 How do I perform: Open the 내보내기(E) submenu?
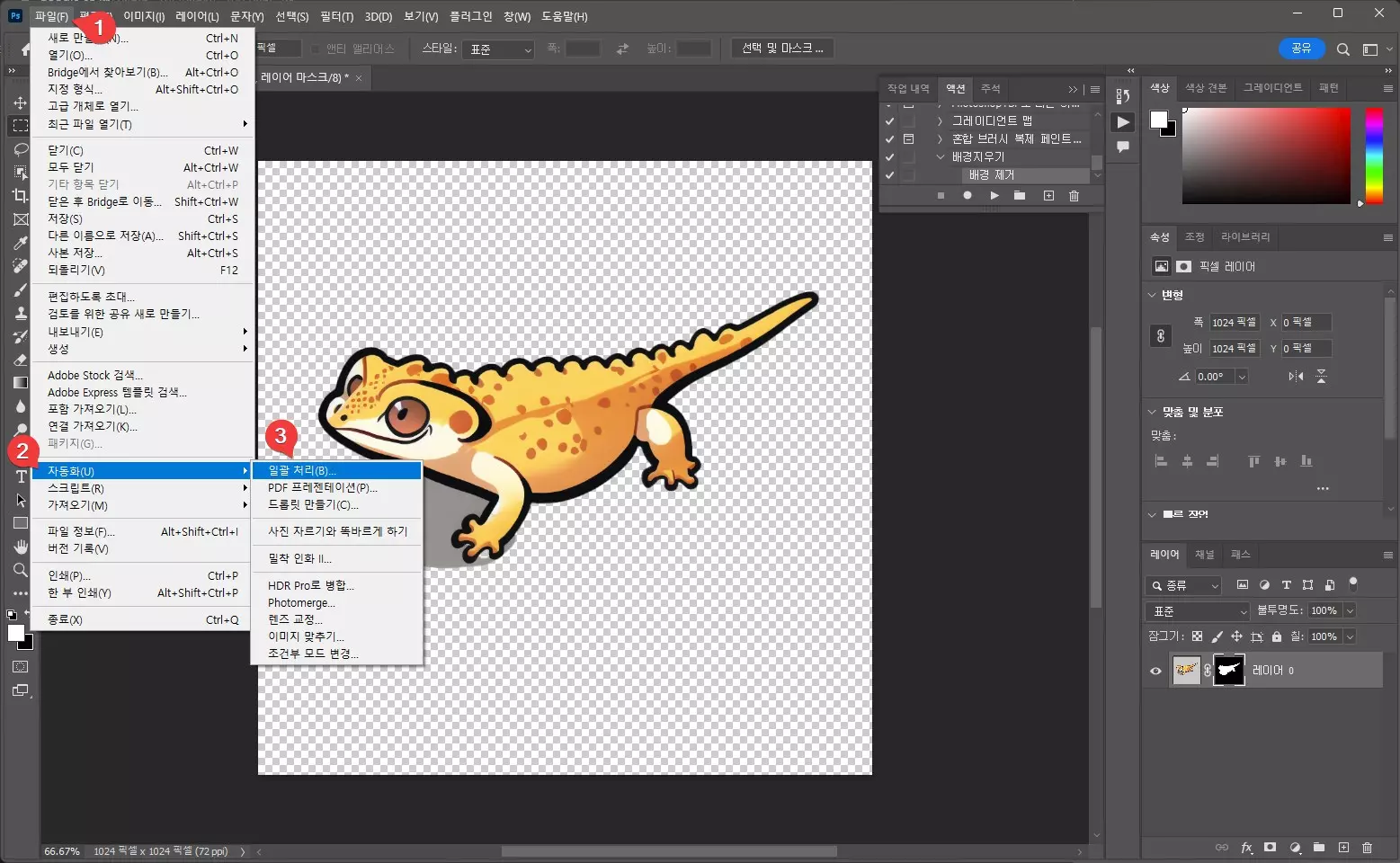(143, 332)
